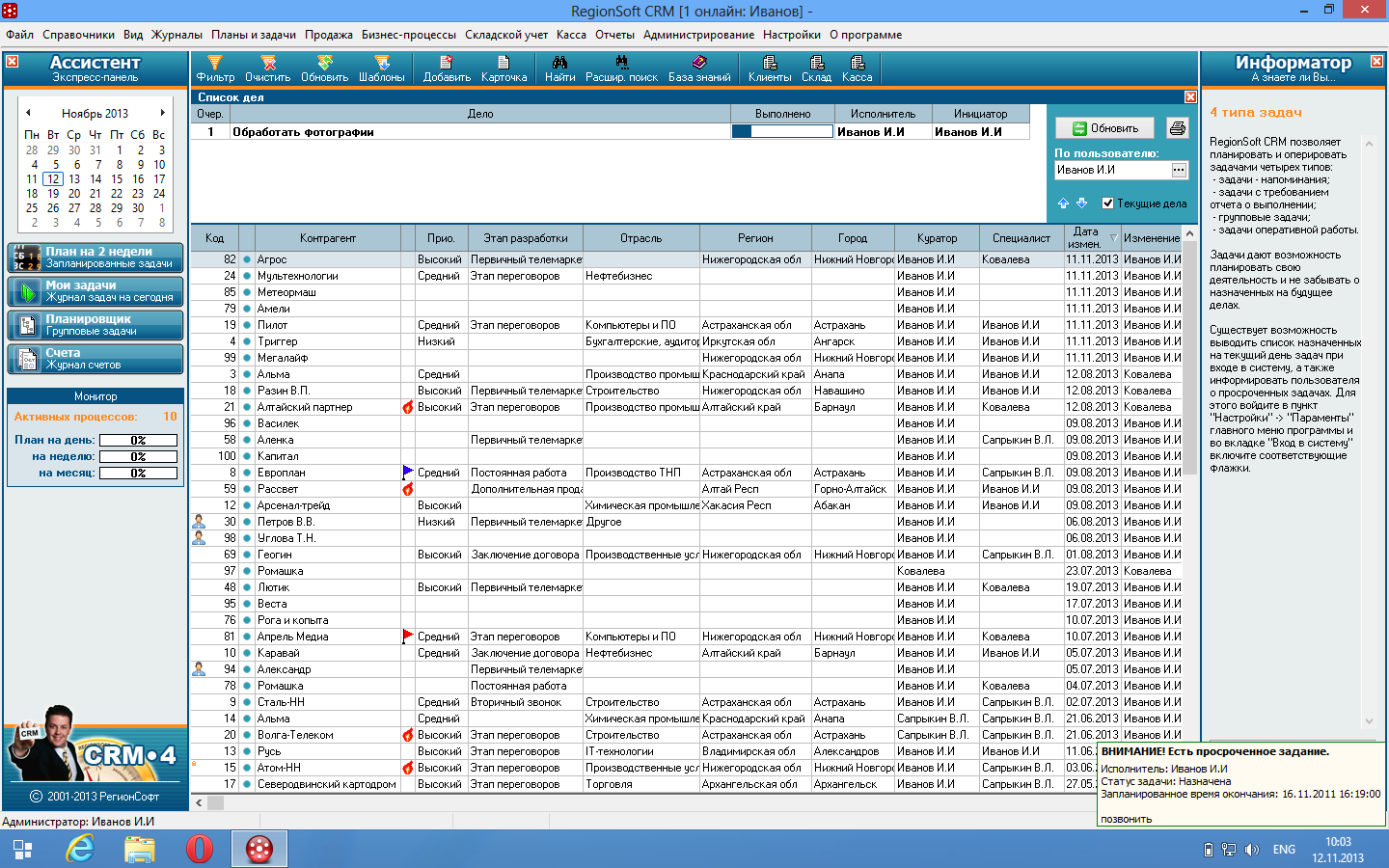Screen dimensions: 1389x868
Task: Click the позвонить link in notification
Action: [x=1127, y=819]
